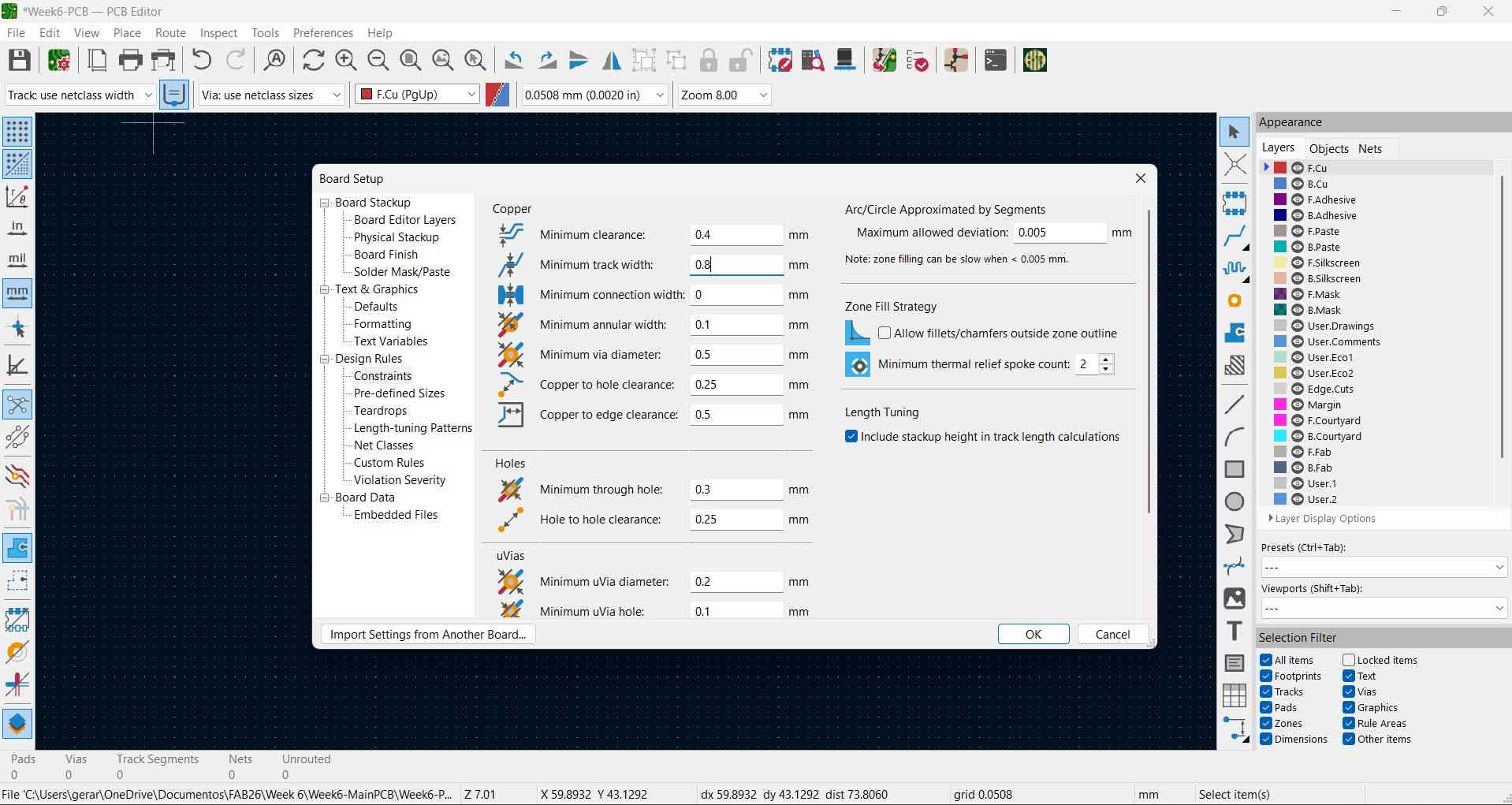
Task: Click the Save icon in the toolbar
Action: 20,61
